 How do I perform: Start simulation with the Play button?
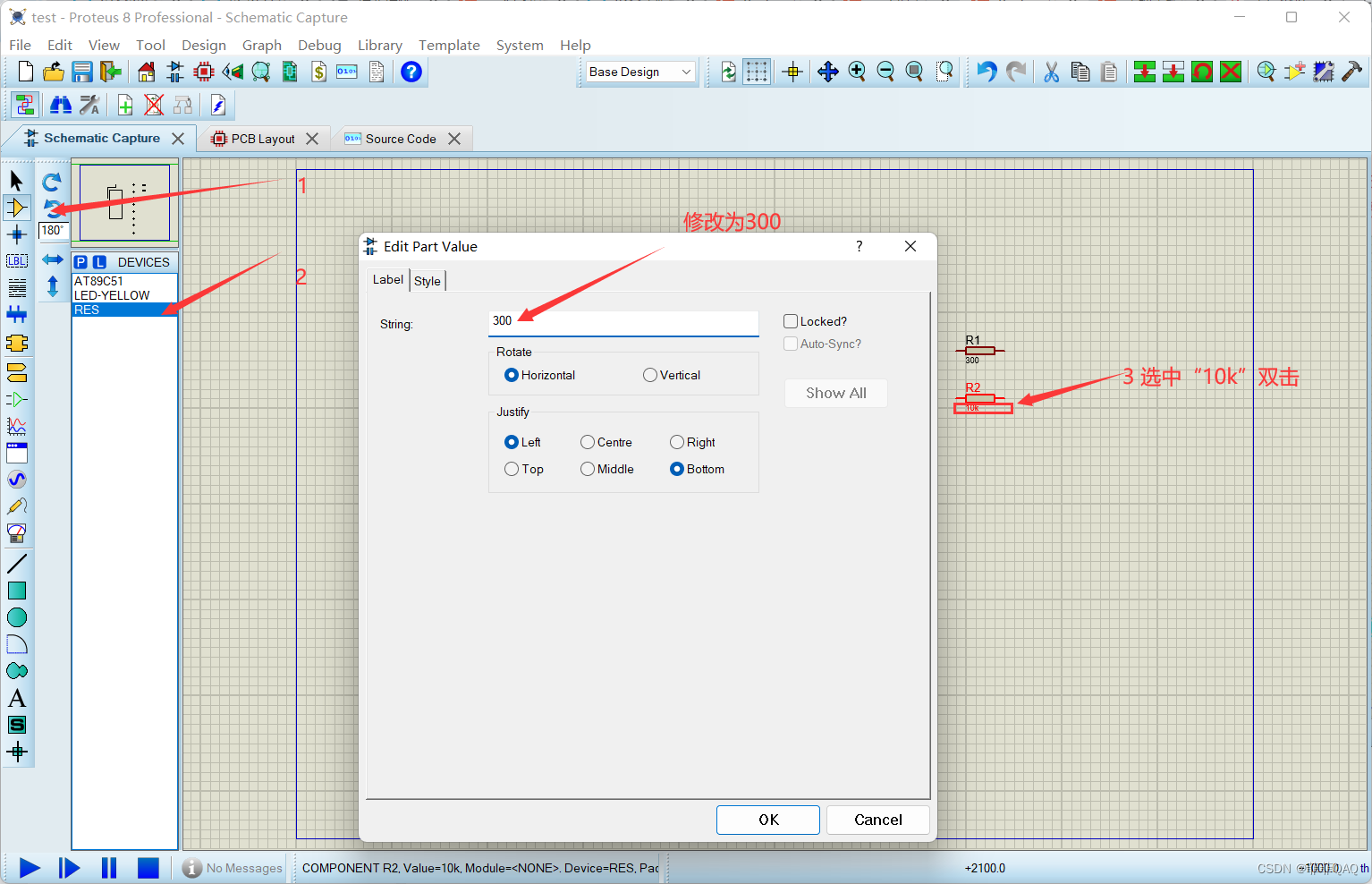pyautogui.click(x=30, y=868)
